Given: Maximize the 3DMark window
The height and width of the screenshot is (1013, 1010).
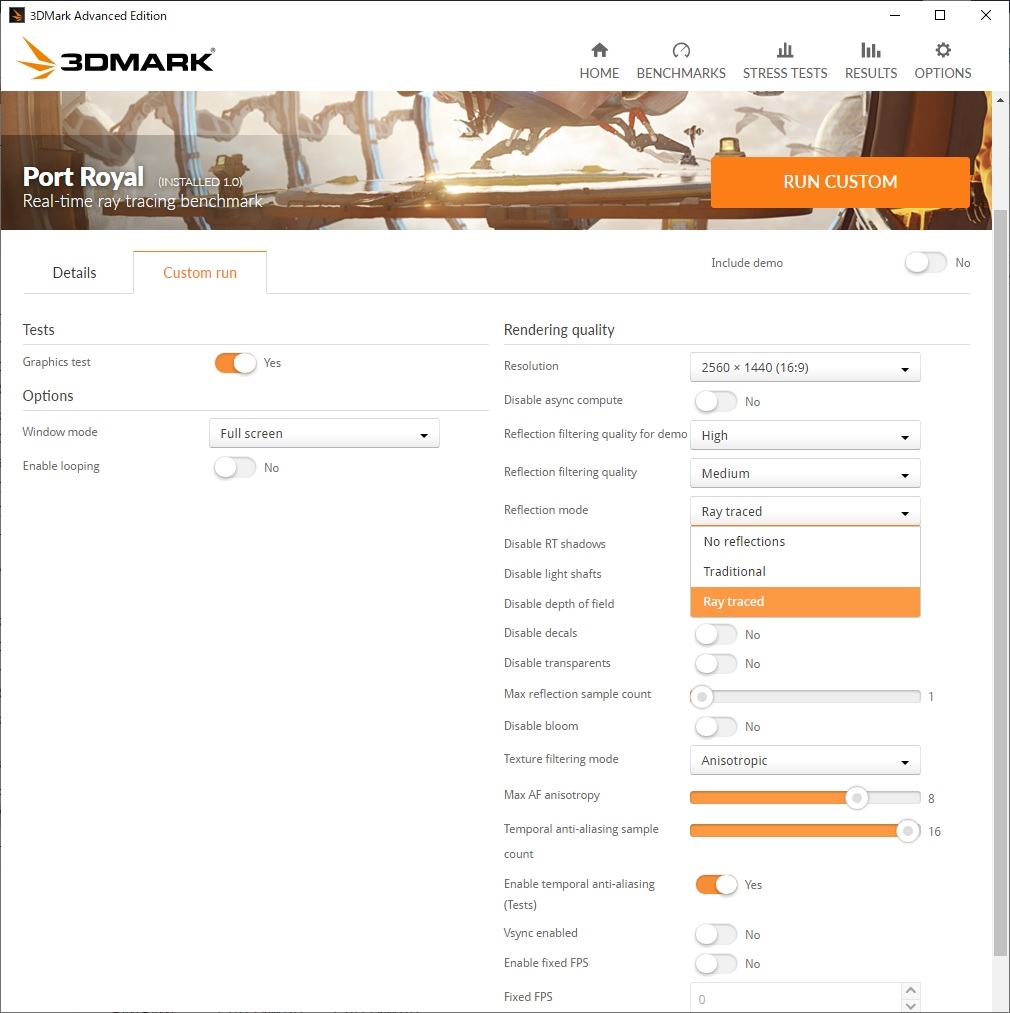Looking at the screenshot, I should point(940,15).
